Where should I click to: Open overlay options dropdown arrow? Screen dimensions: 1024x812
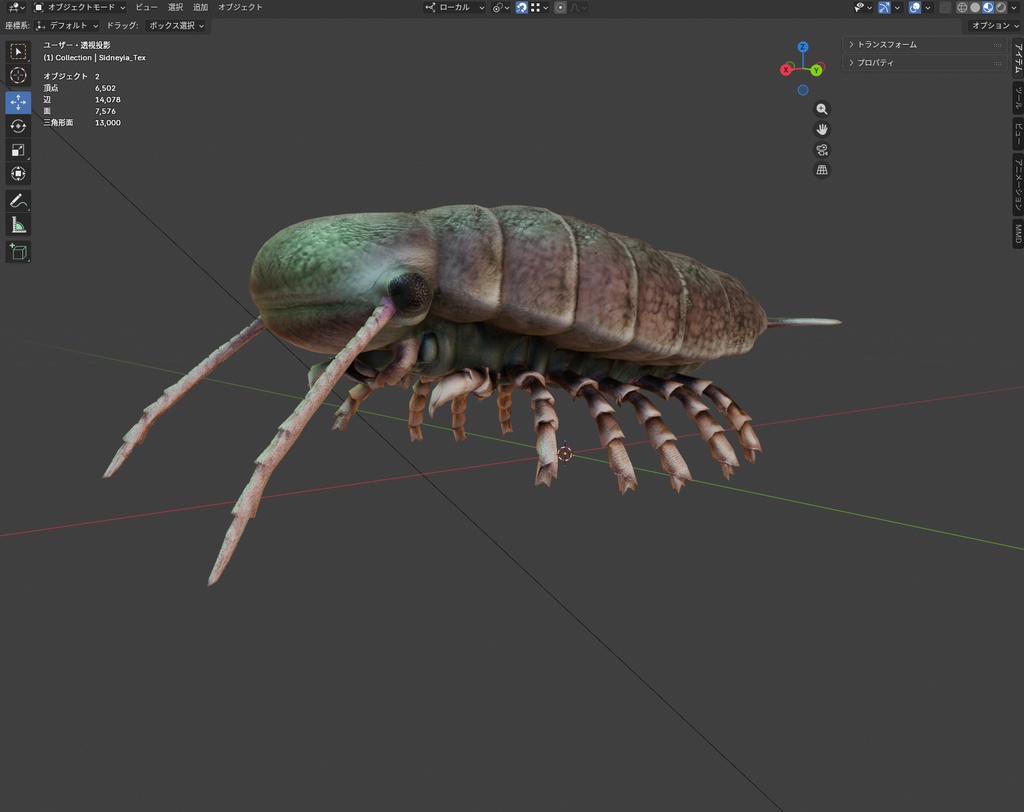928,8
